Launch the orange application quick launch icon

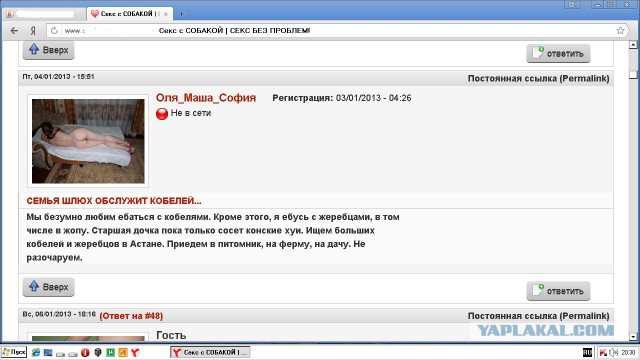(123, 353)
